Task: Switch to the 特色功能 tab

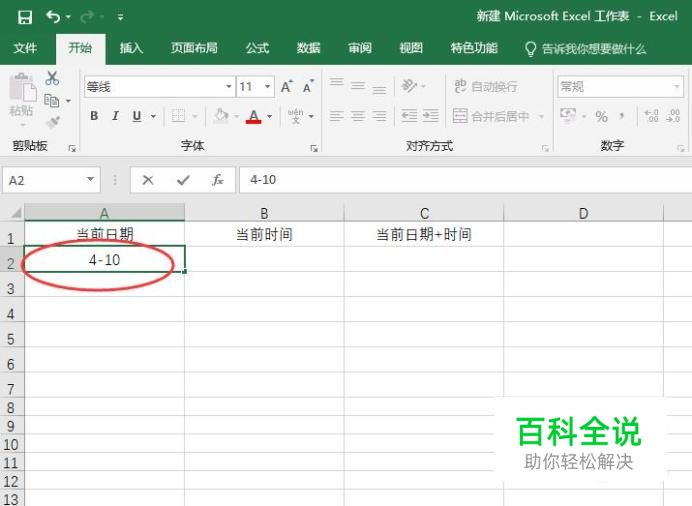Action: (474, 48)
